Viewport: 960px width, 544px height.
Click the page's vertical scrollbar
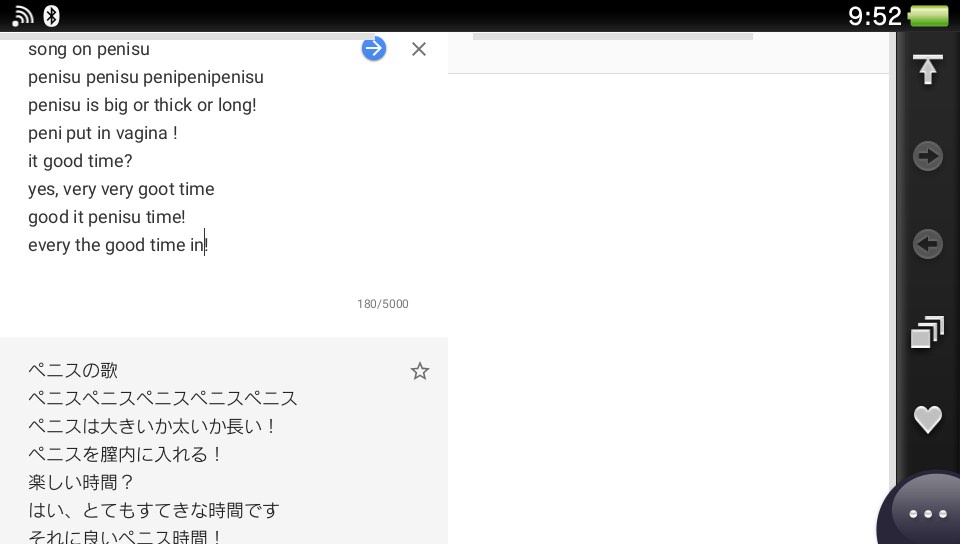892,260
